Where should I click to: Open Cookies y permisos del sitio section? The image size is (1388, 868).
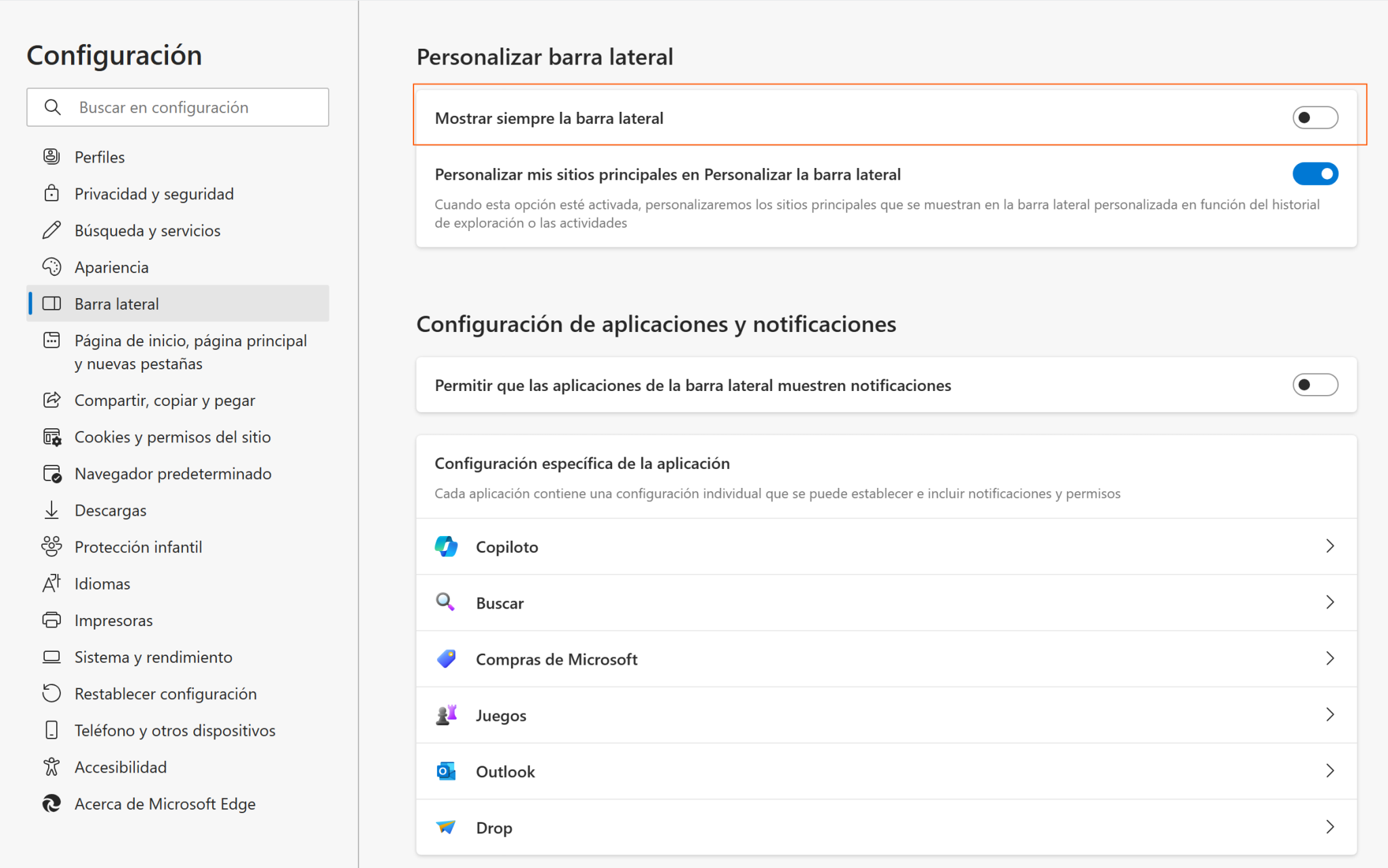[172, 436]
